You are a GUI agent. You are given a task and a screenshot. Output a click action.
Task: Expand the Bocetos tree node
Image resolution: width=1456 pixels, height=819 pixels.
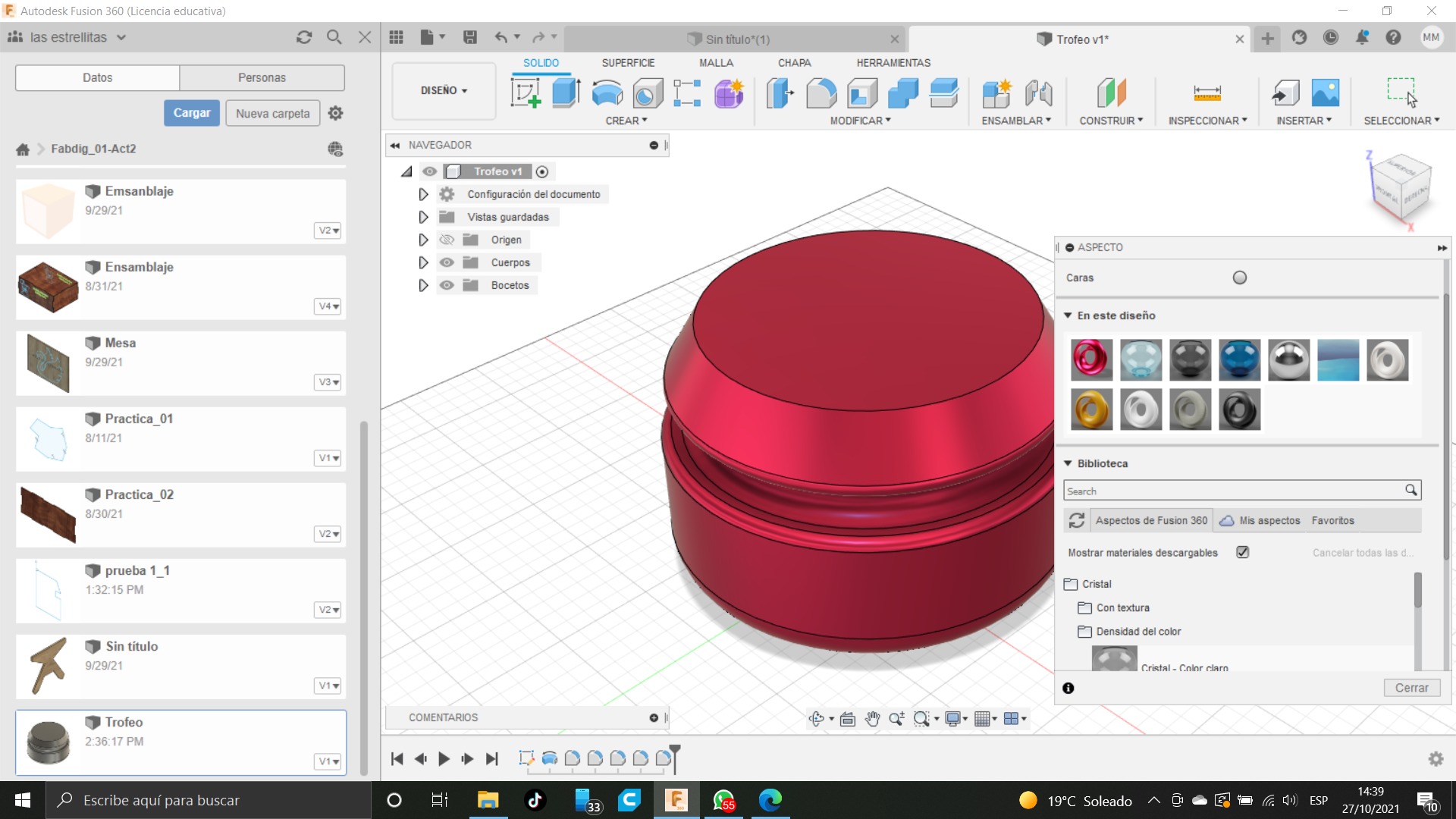[x=423, y=285]
